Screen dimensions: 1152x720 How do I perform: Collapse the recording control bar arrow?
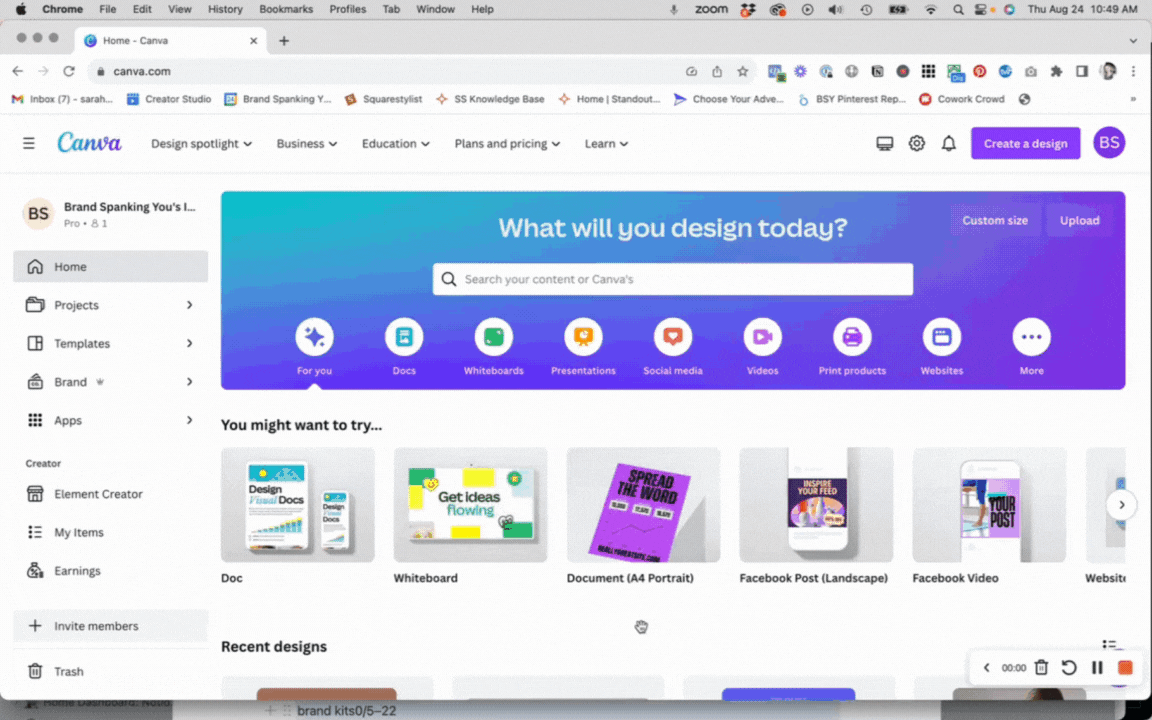point(987,667)
